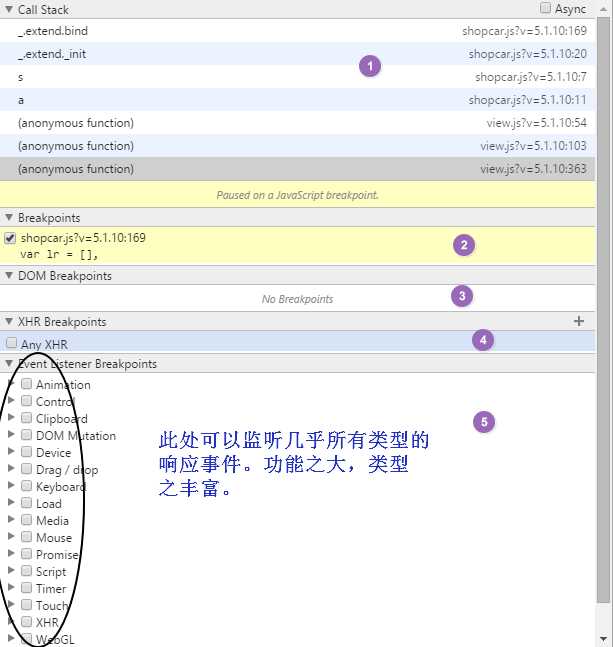The image size is (613, 647).
Task: Uncheck the shopcar.js:169 breakpoint checkbox
Action: [x=10, y=238]
